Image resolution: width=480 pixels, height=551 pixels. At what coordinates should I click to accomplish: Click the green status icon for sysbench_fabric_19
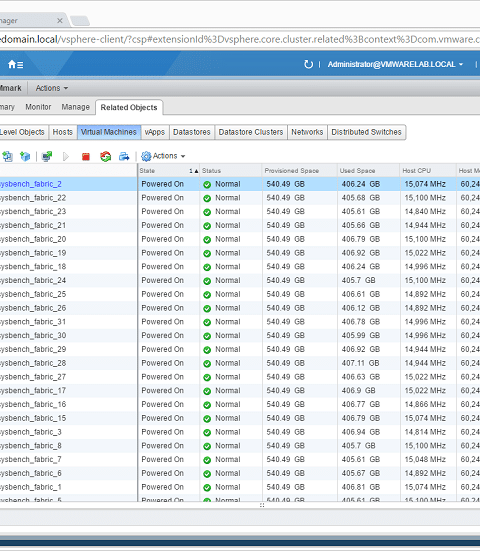coord(207,253)
